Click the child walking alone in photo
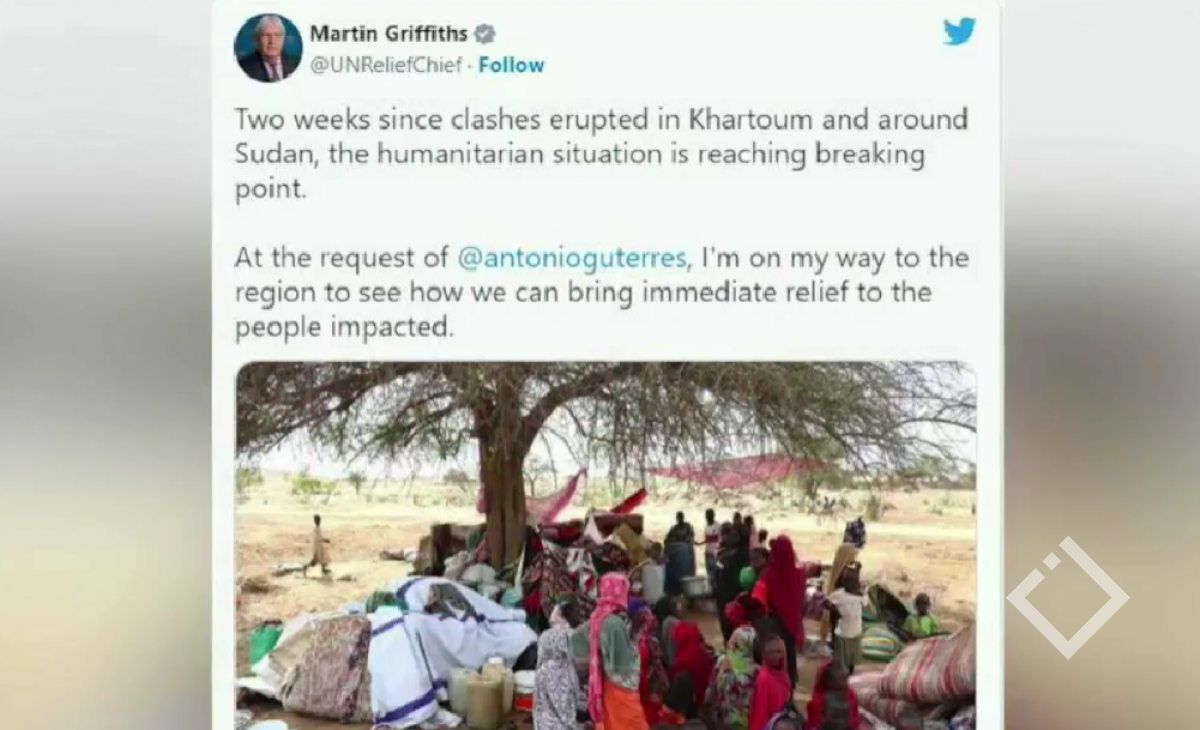1200x730 pixels. pyautogui.click(x=318, y=545)
